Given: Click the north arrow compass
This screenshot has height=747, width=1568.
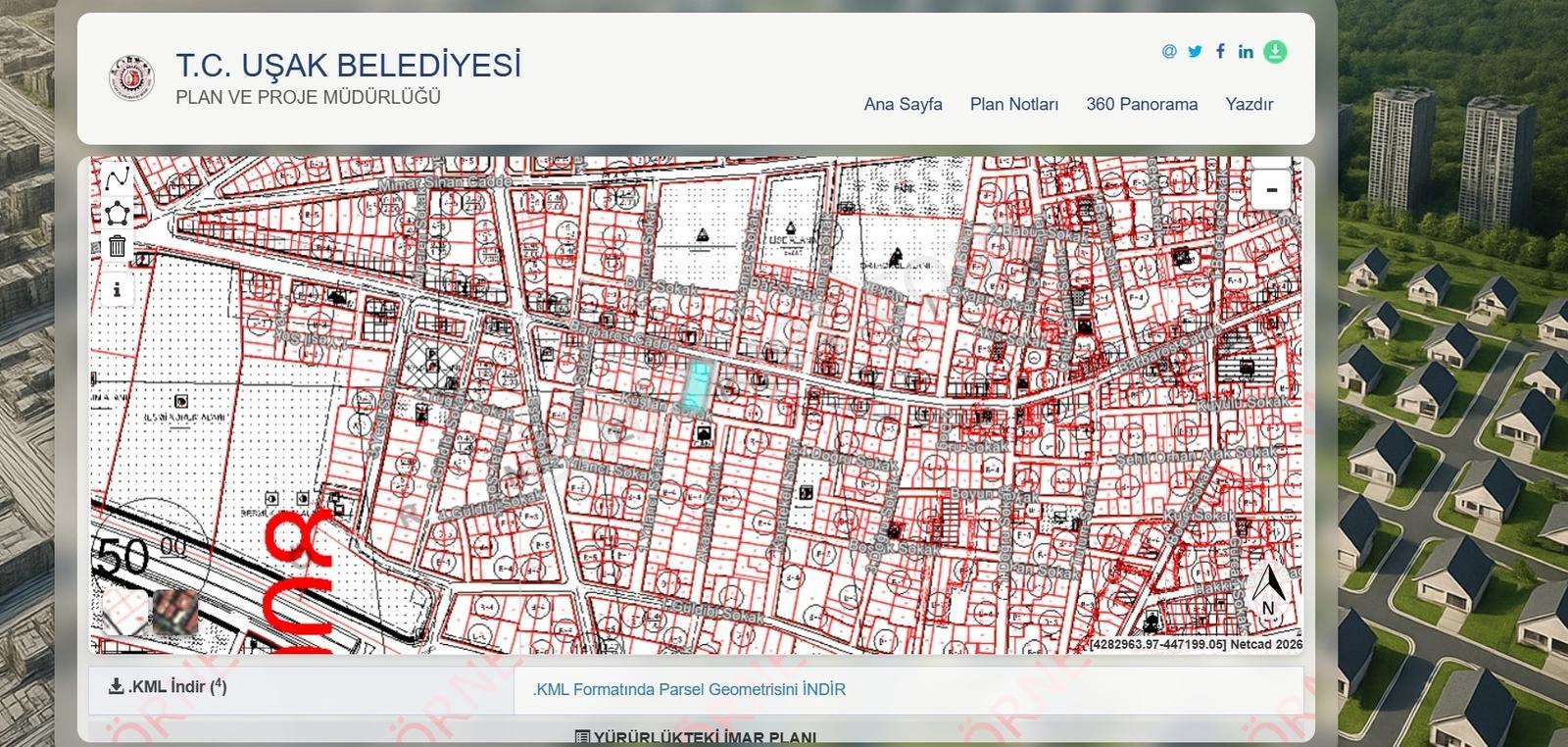Looking at the screenshot, I should (1268, 590).
